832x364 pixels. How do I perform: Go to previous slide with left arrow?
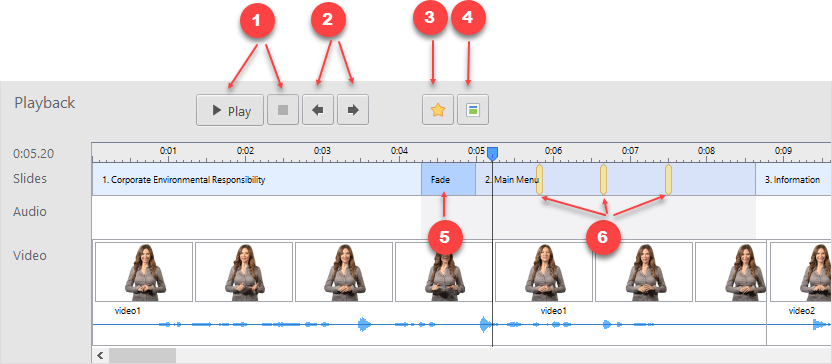point(318,110)
